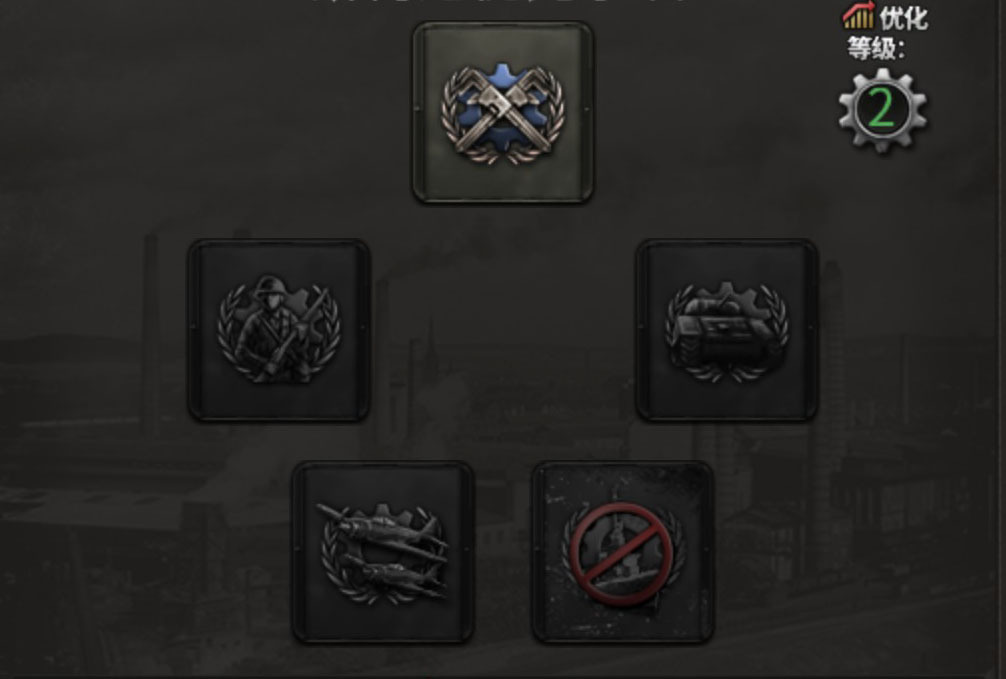The height and width of the screenshot is (679, 1006).
Task: Open the aircraft tile in bottom row
Action: 383,553
